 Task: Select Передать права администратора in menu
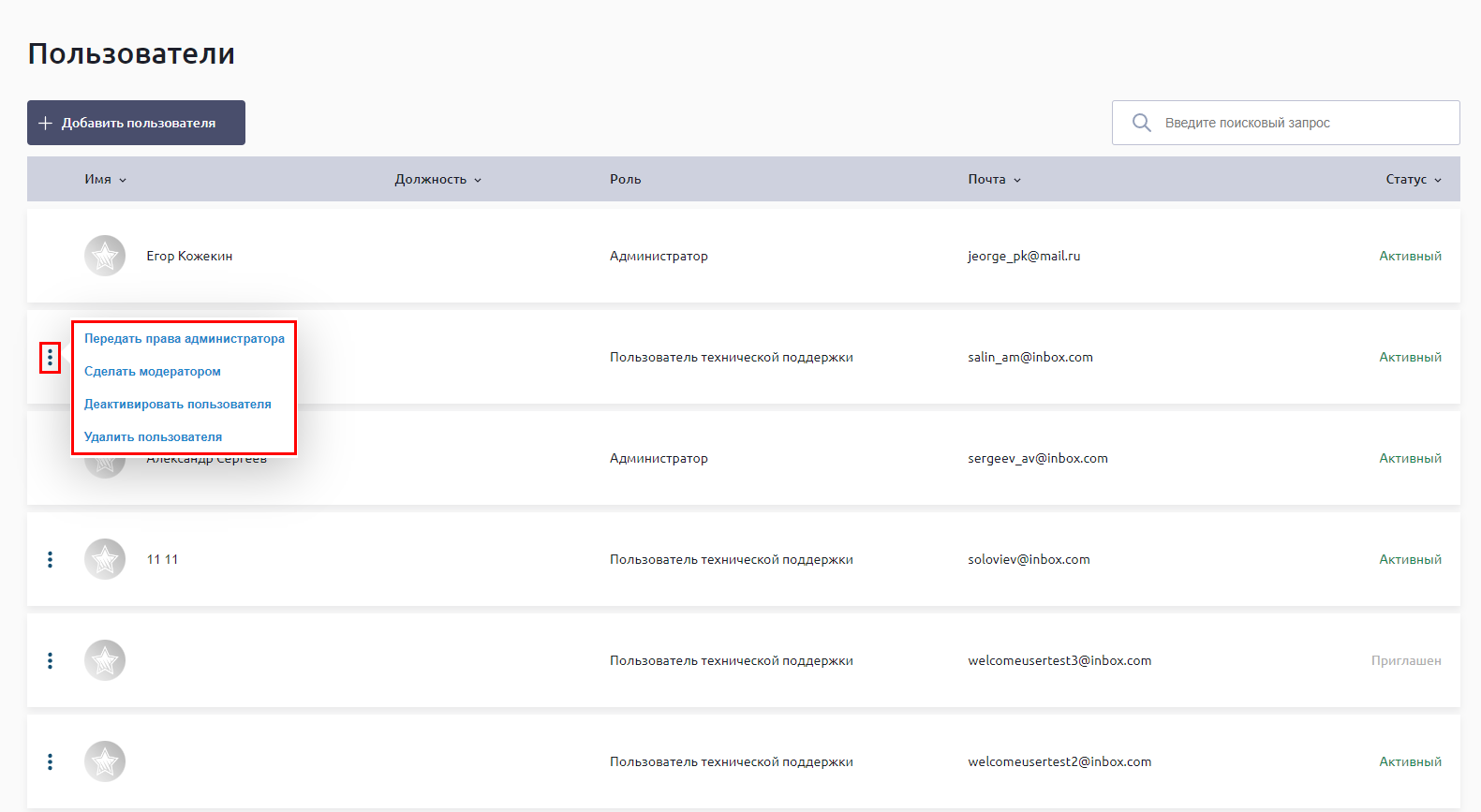point(185,339)
